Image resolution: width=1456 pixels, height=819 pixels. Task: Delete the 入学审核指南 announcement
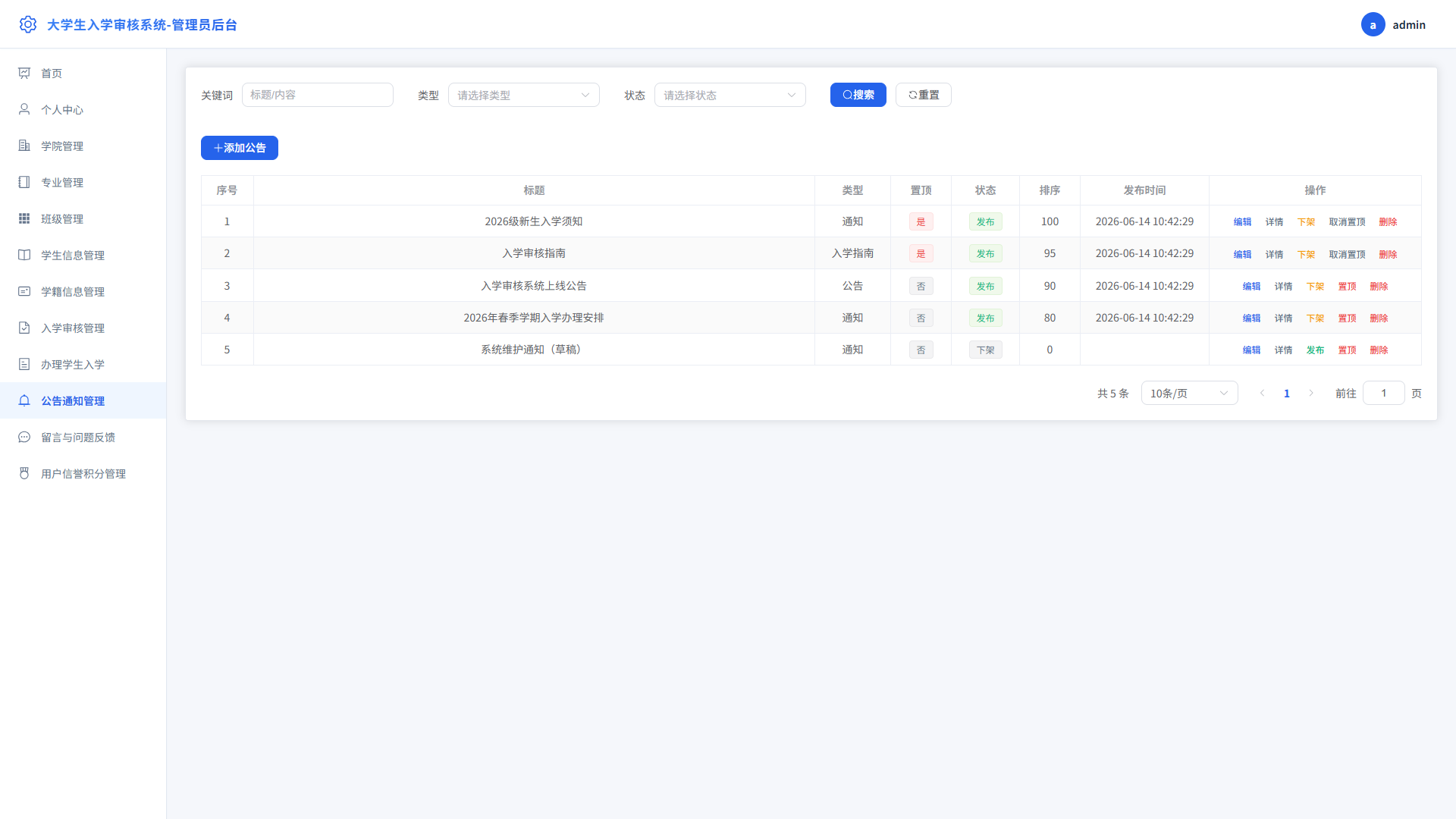[1388, 254]
